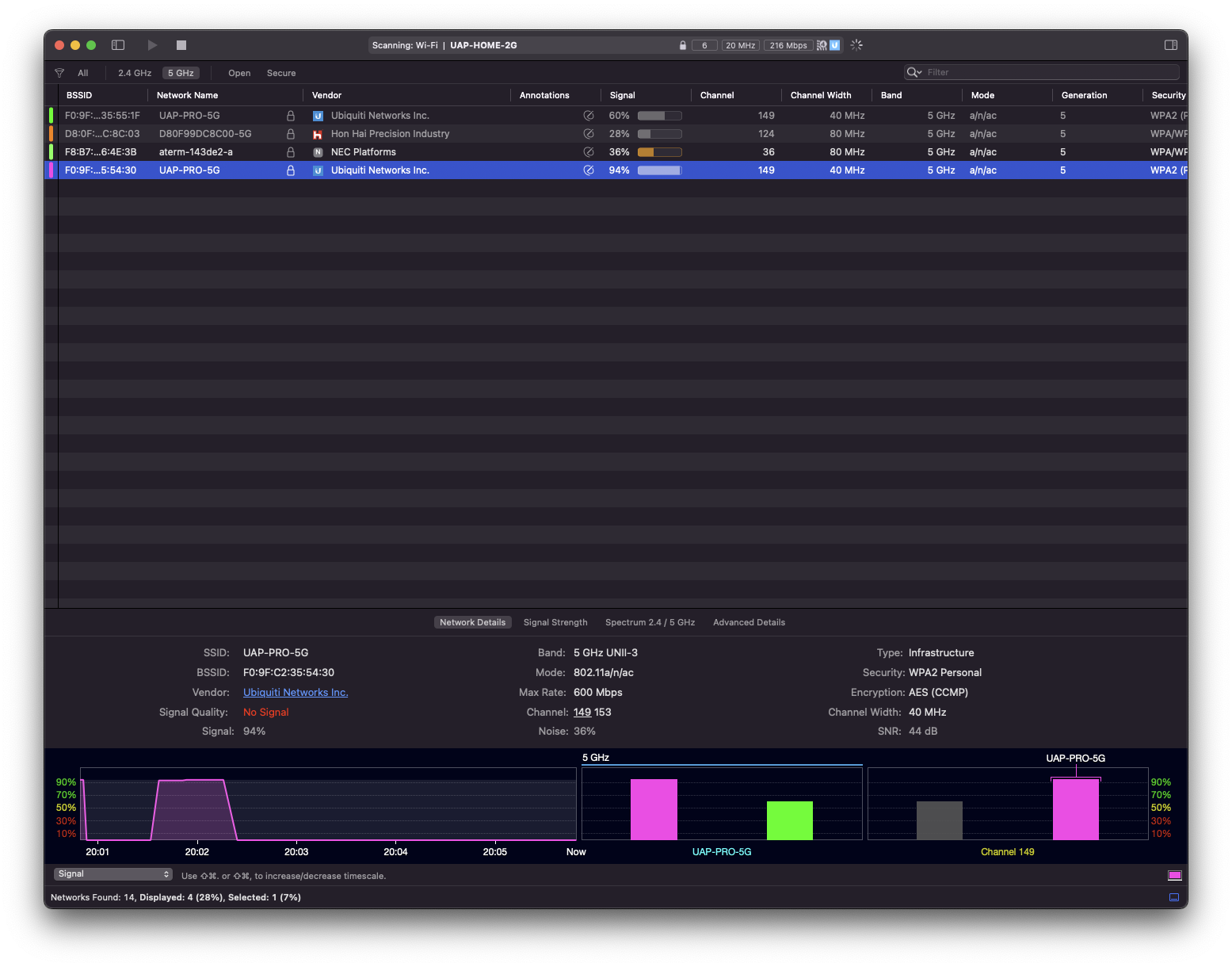Click NEC Platforms vendor logo icon
Screen dimensions: 1232x967
[318, 152]
